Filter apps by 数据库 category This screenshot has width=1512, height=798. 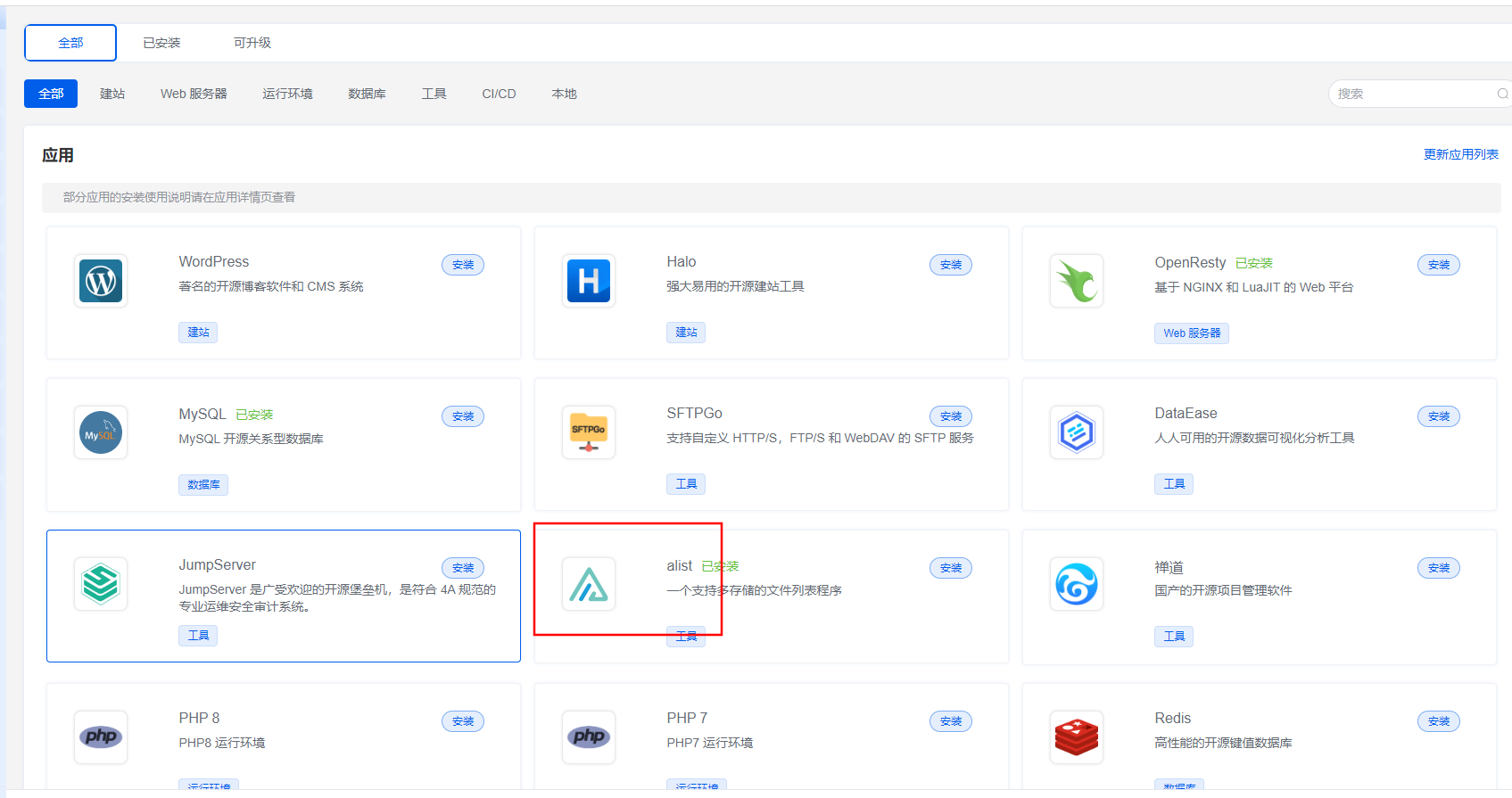tap(367, 94)
